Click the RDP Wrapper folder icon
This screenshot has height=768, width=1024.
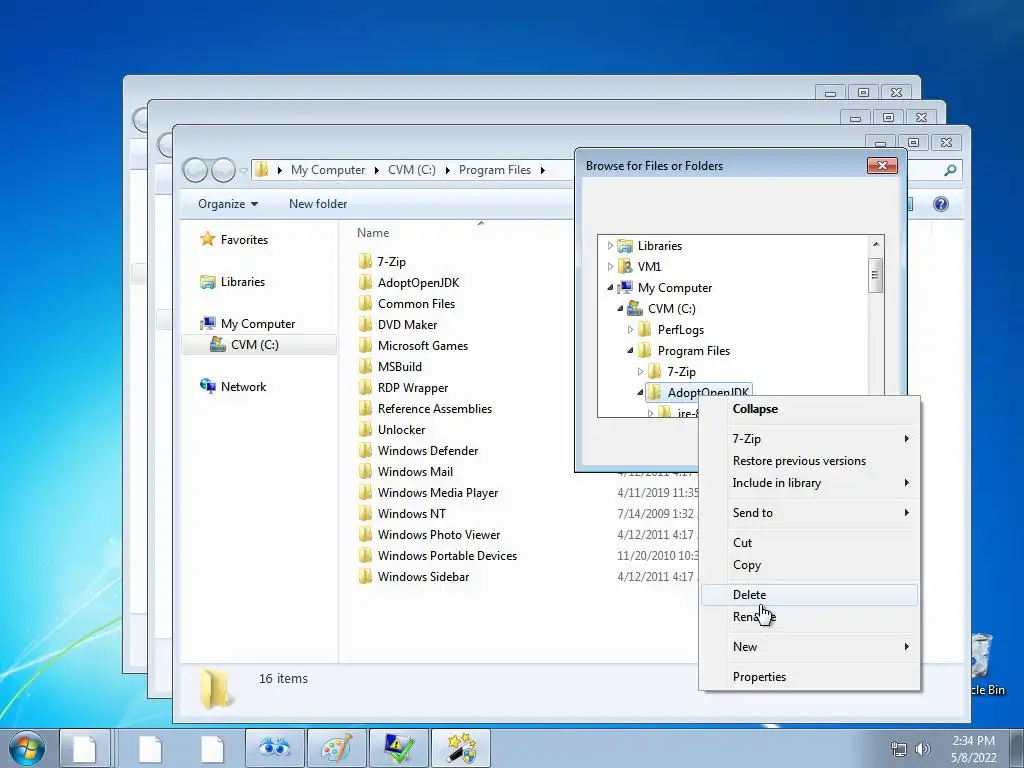(366, 387)
